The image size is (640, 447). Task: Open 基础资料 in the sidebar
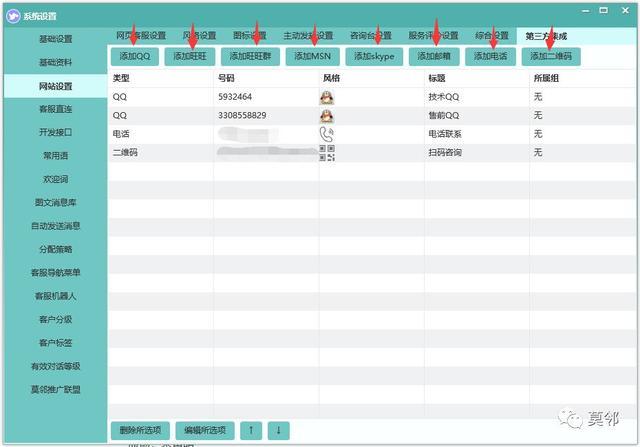[x=56, y=62]
